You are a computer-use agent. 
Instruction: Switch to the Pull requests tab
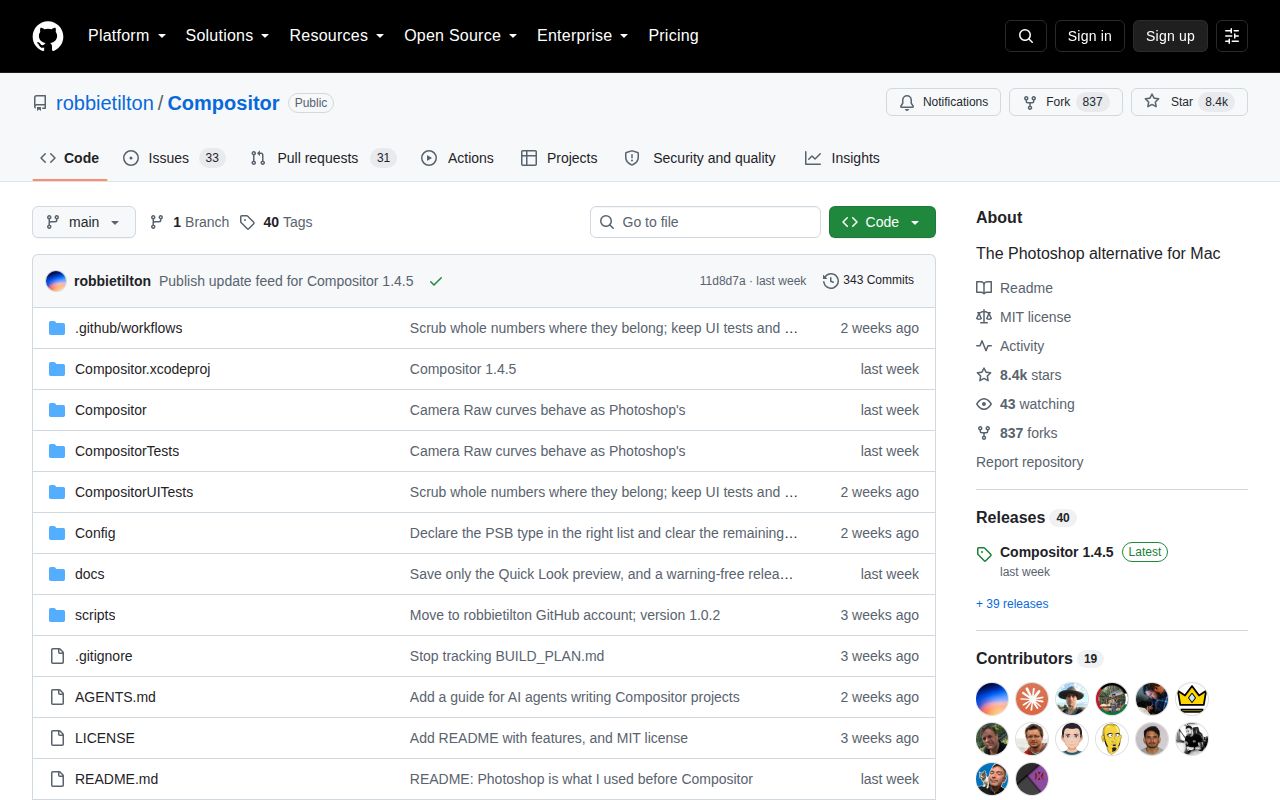[323, 158]
